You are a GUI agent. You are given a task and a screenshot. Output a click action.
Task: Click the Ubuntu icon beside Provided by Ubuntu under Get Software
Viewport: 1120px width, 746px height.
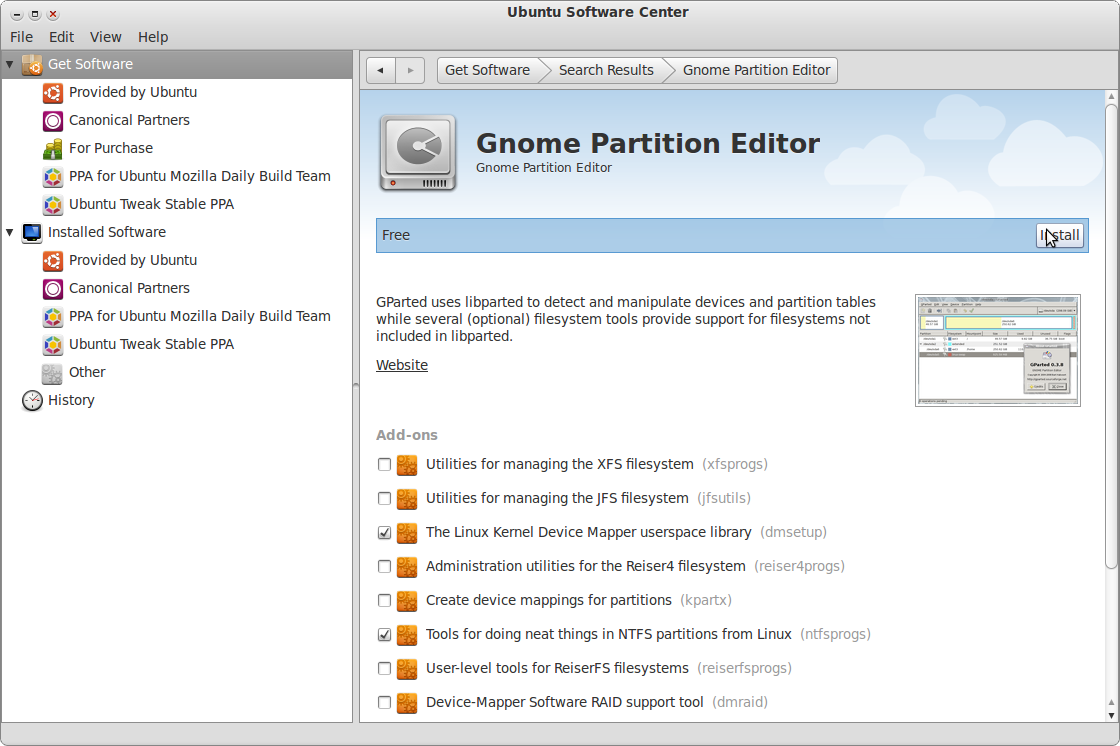click(x=53, y=92)
